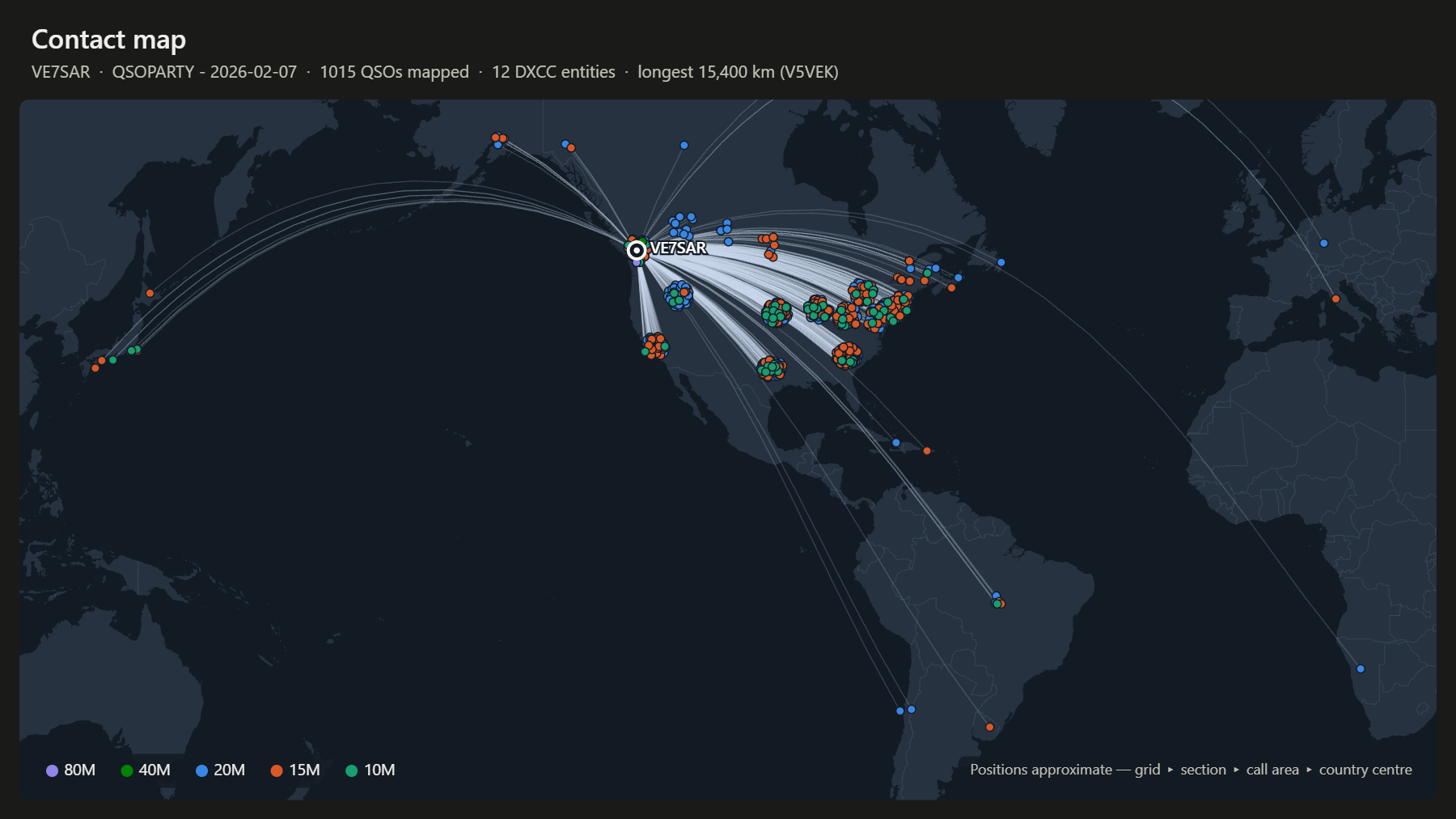This screenshot has width=1456, height=819.
Task: Click the orange dot at southern Japan's tip
Action: [x=95, y=368]
